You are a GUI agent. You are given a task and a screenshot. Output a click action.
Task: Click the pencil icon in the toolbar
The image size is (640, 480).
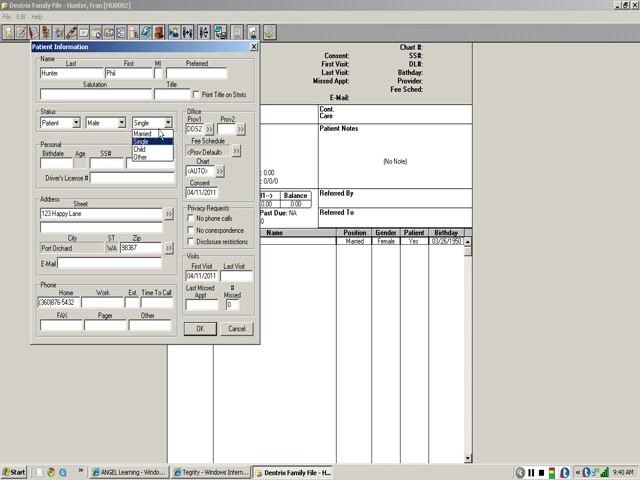pos(21,32)
